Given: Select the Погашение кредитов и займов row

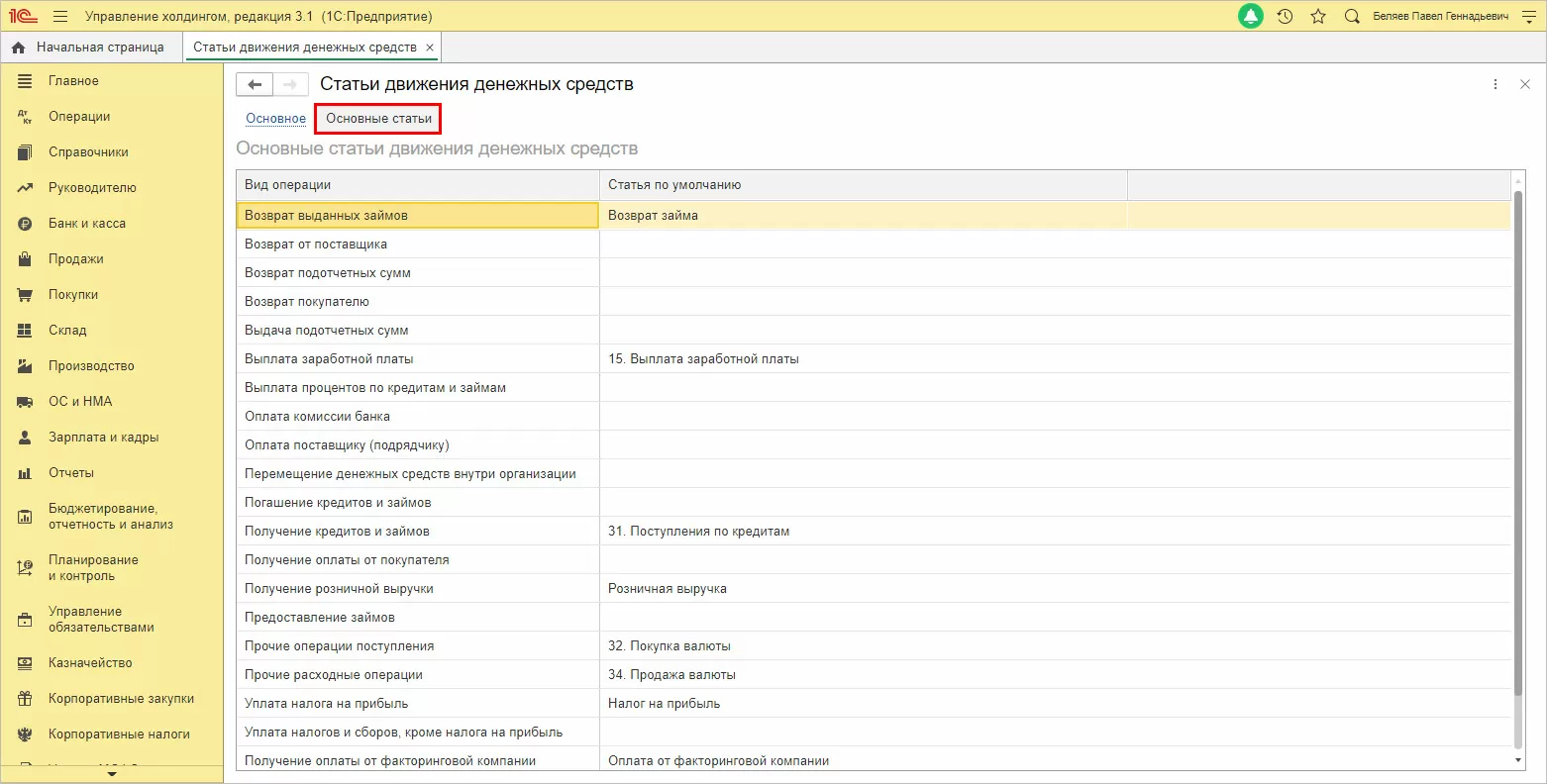Looking at the screenshot, I should pyautogui.click(x=874, y=503).
